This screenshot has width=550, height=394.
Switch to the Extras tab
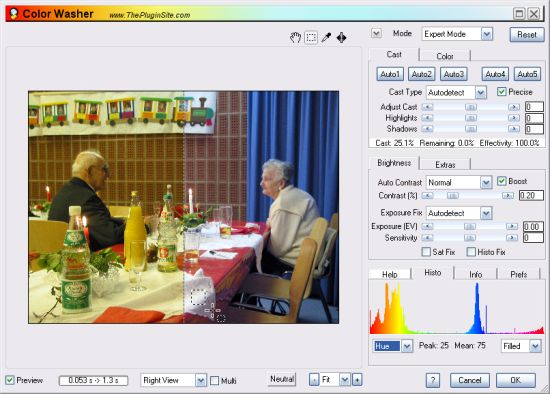tap(445, 165)
